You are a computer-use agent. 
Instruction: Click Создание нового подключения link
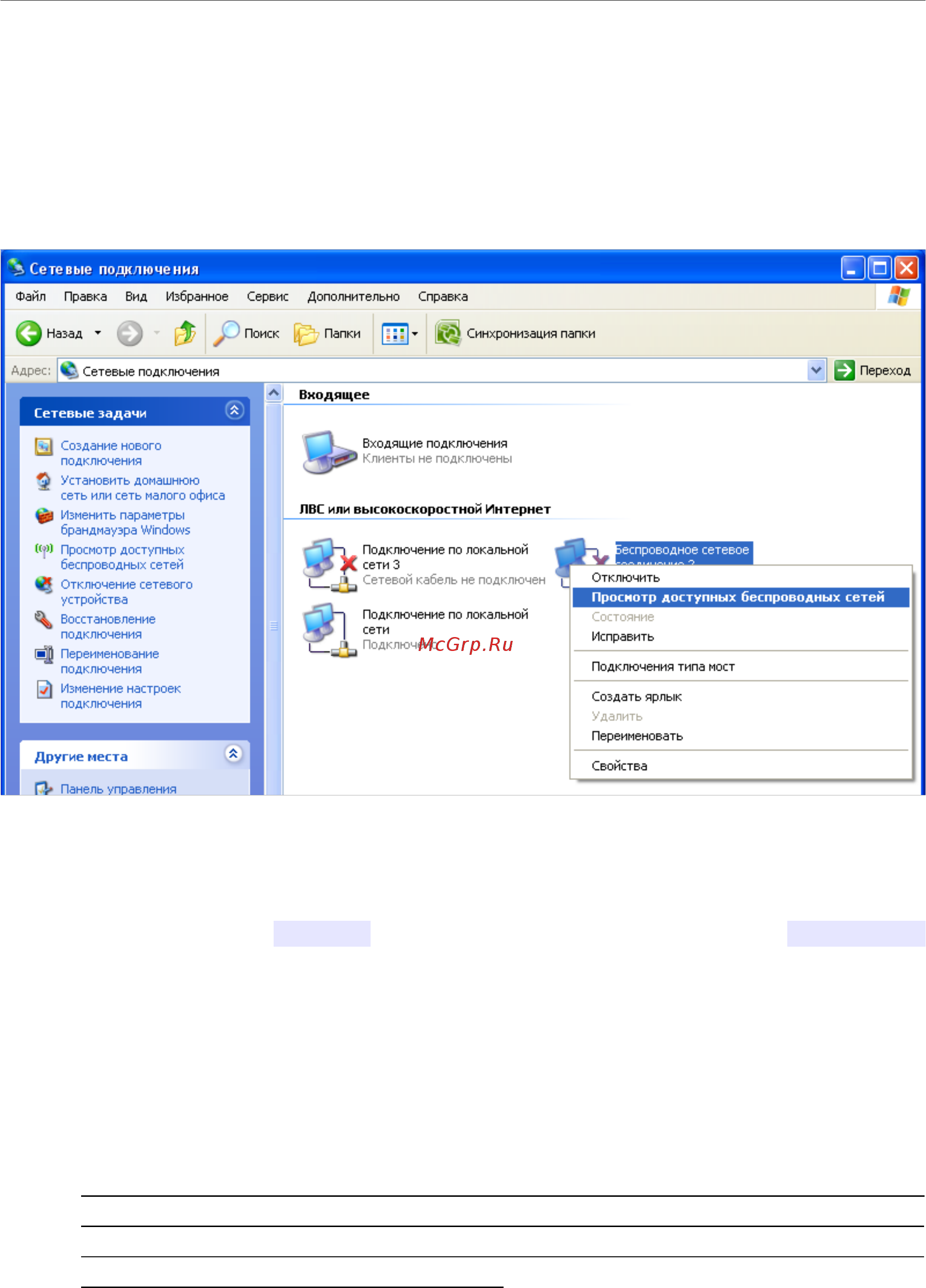111,453
